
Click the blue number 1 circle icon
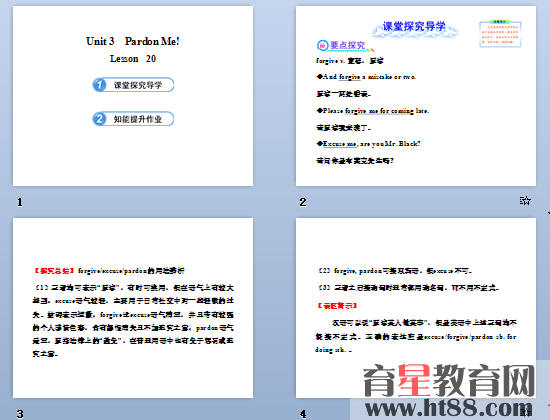(99, 85)
